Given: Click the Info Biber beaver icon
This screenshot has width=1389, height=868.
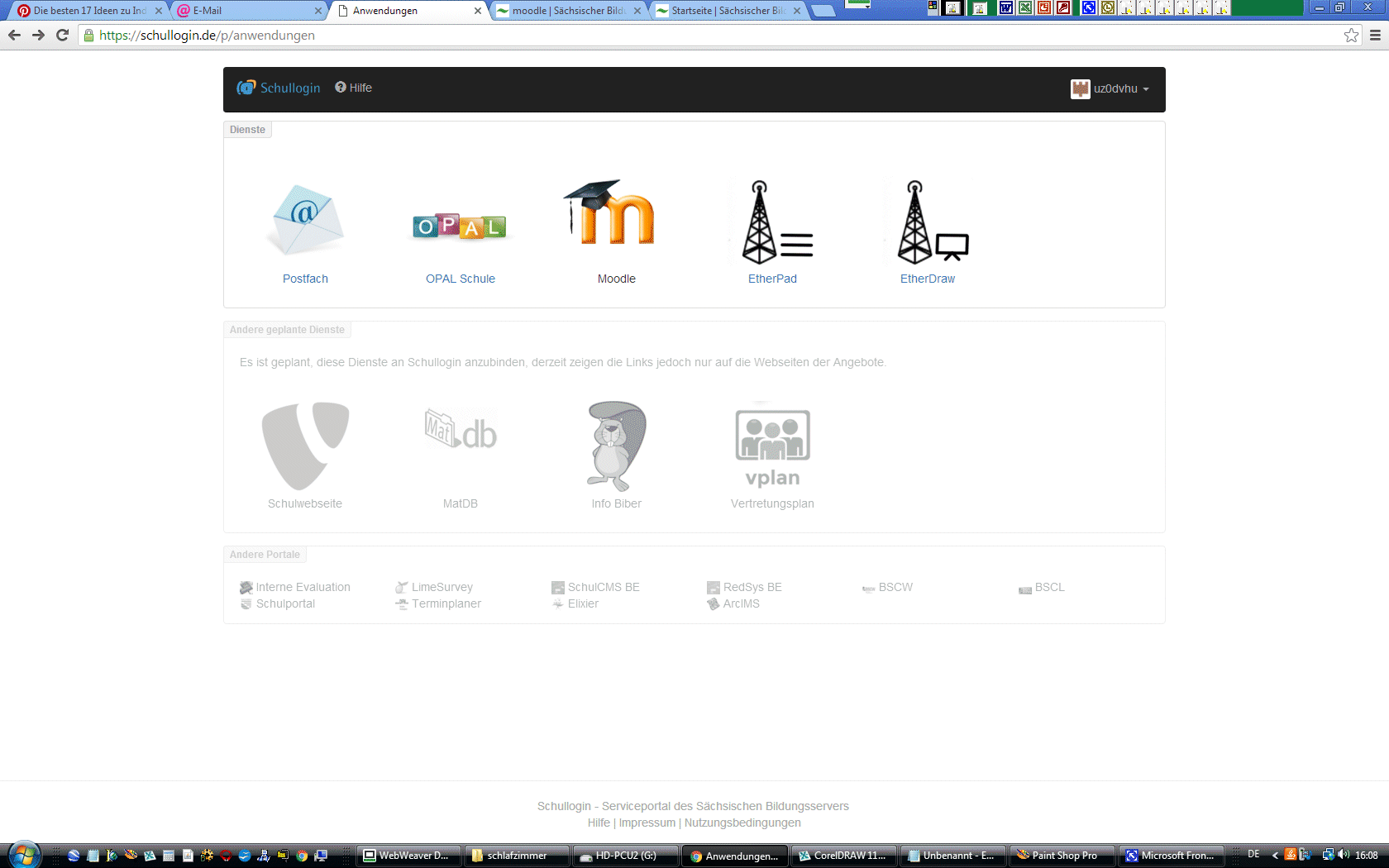Looking at the screenshot, I should pyautogui.click(x=616, y=446).
